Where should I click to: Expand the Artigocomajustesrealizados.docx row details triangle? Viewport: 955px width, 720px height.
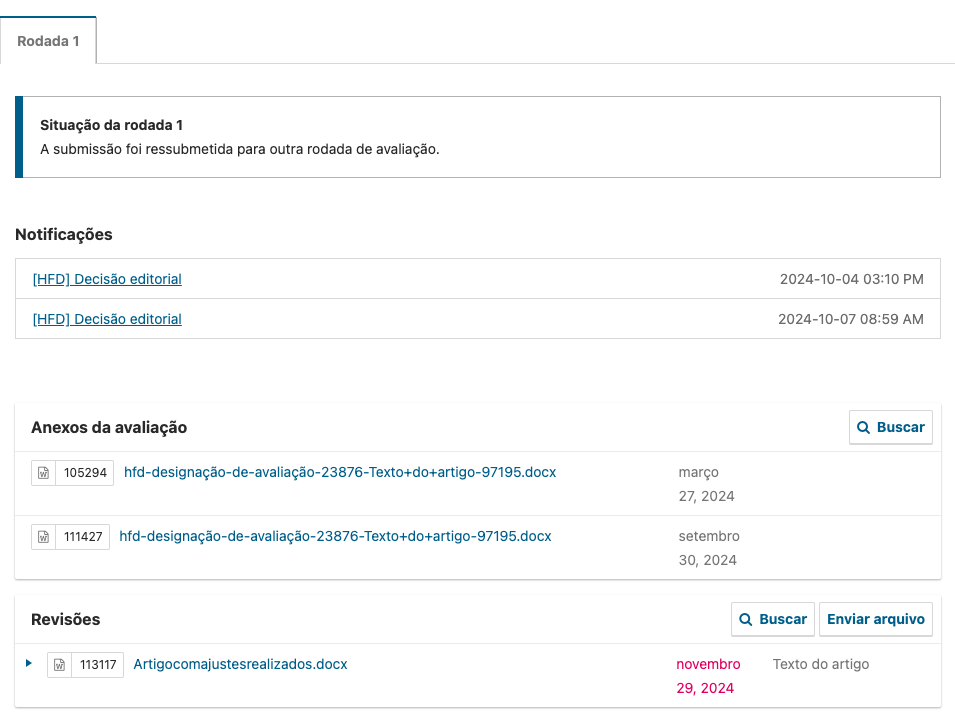click(29, 663)
